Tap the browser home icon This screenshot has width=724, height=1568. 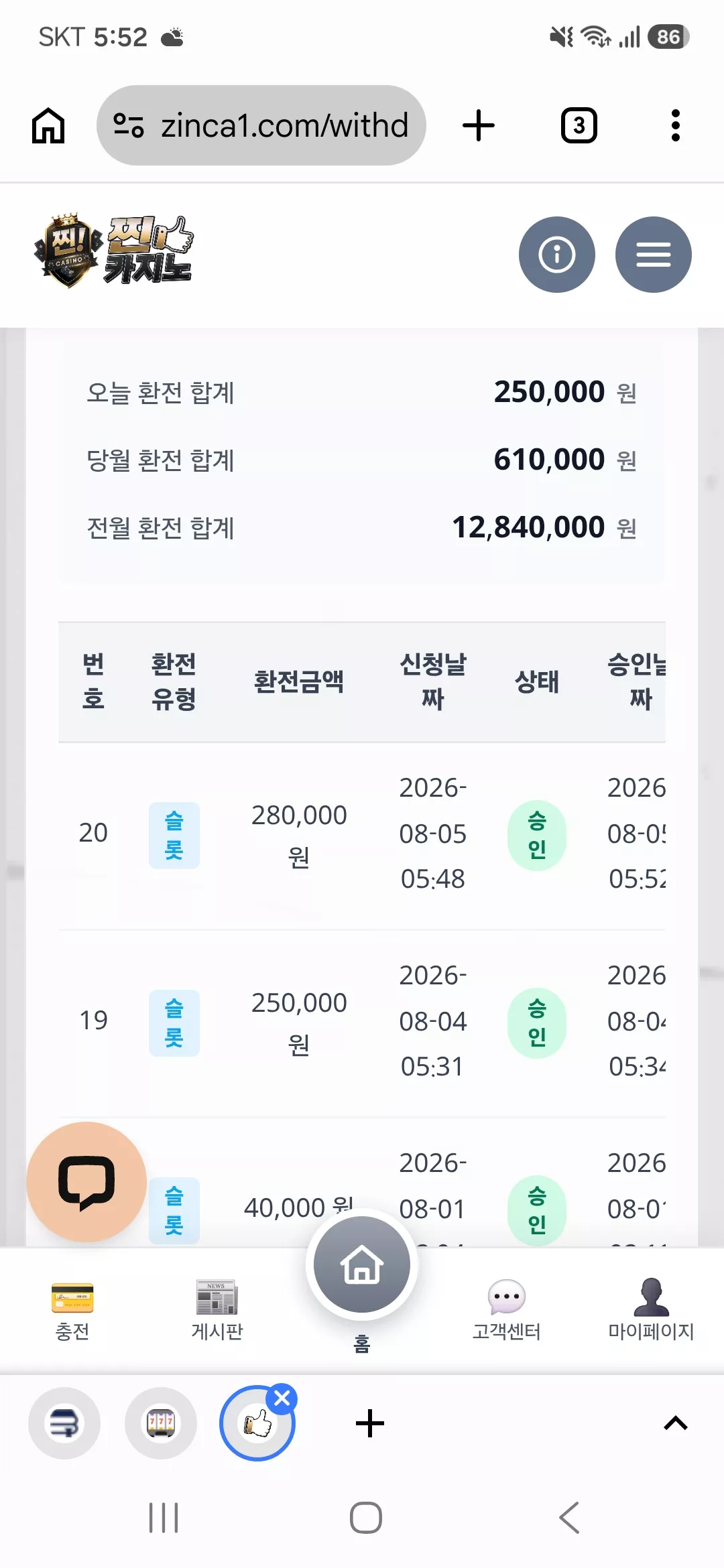tap(48, 125)
